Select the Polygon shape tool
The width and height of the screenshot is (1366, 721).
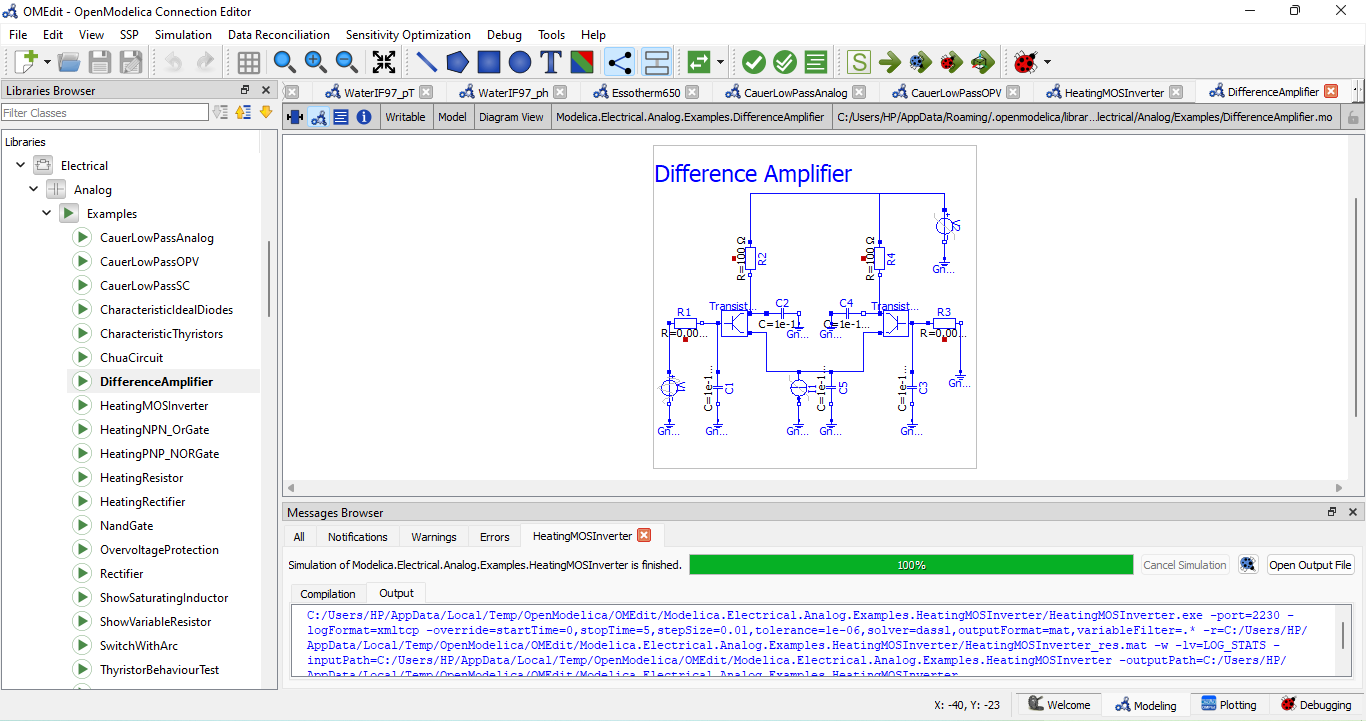[458, 62]
